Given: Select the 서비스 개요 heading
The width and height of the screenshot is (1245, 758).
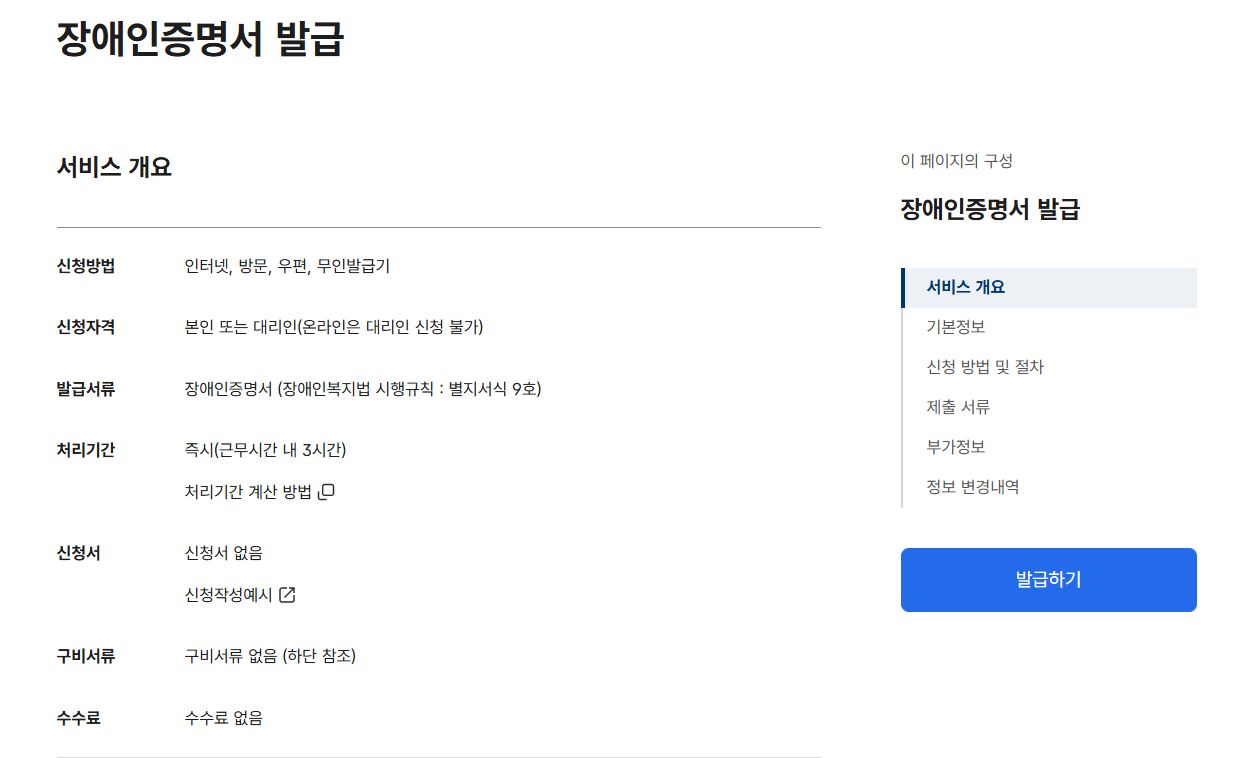Looking at the screenshot, I should (x=112, y=167).
